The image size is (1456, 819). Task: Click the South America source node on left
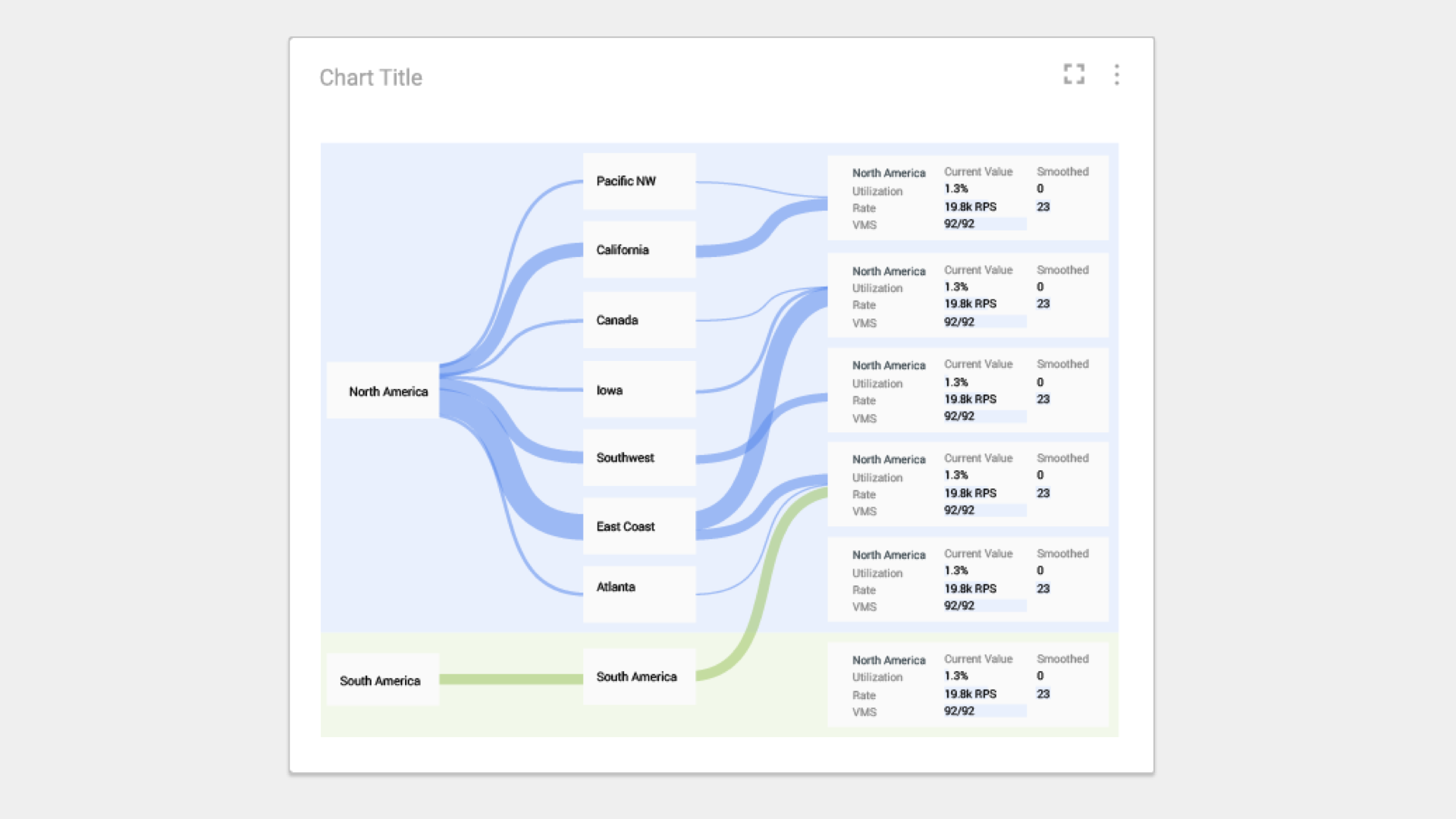point(383,680)
